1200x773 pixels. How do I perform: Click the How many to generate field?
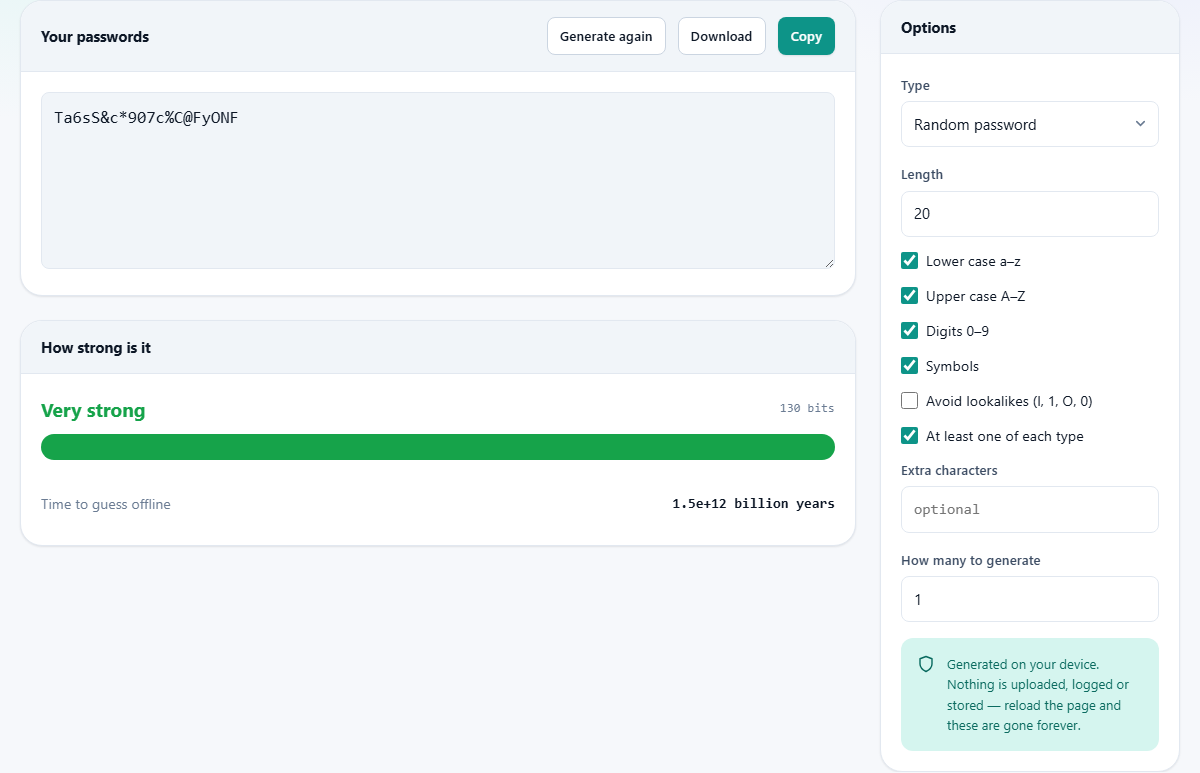[x=1030, y=599]
